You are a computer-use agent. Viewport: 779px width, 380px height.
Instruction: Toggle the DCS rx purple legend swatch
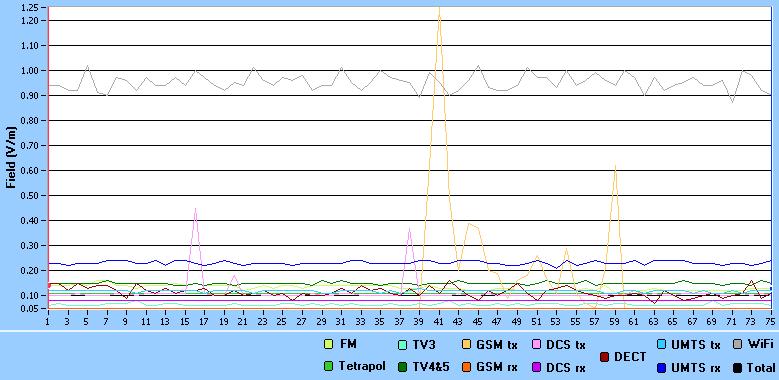[x=537, y=367]
